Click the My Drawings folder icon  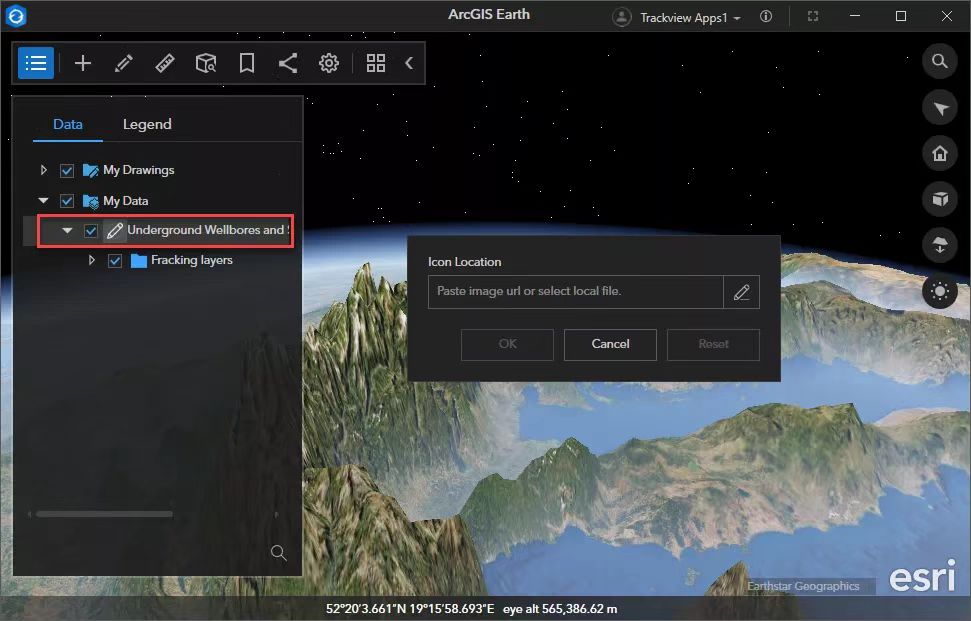(x=90, y=170)
